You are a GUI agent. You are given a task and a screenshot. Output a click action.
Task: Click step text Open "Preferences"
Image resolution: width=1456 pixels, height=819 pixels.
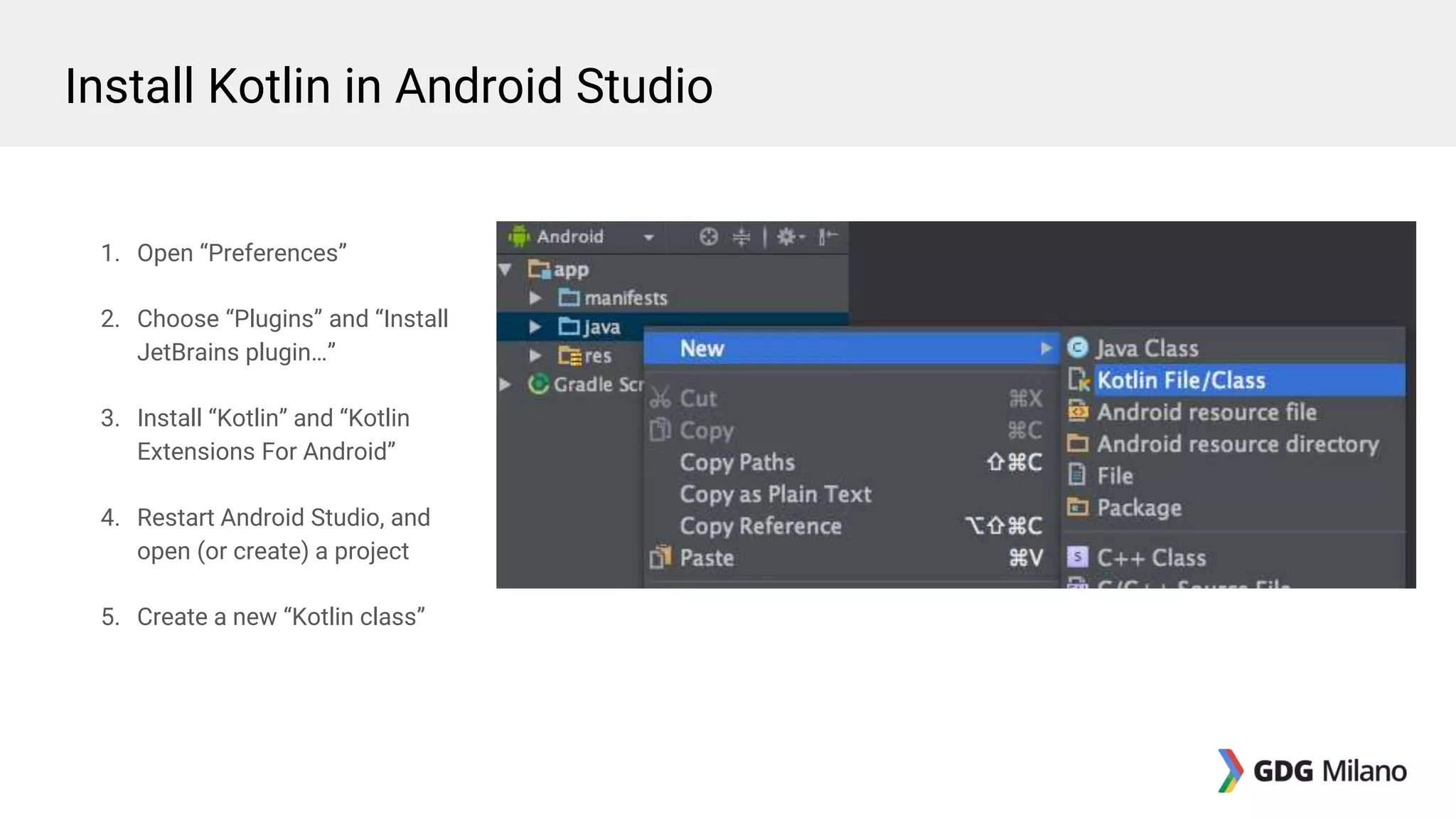coord(242,253)
